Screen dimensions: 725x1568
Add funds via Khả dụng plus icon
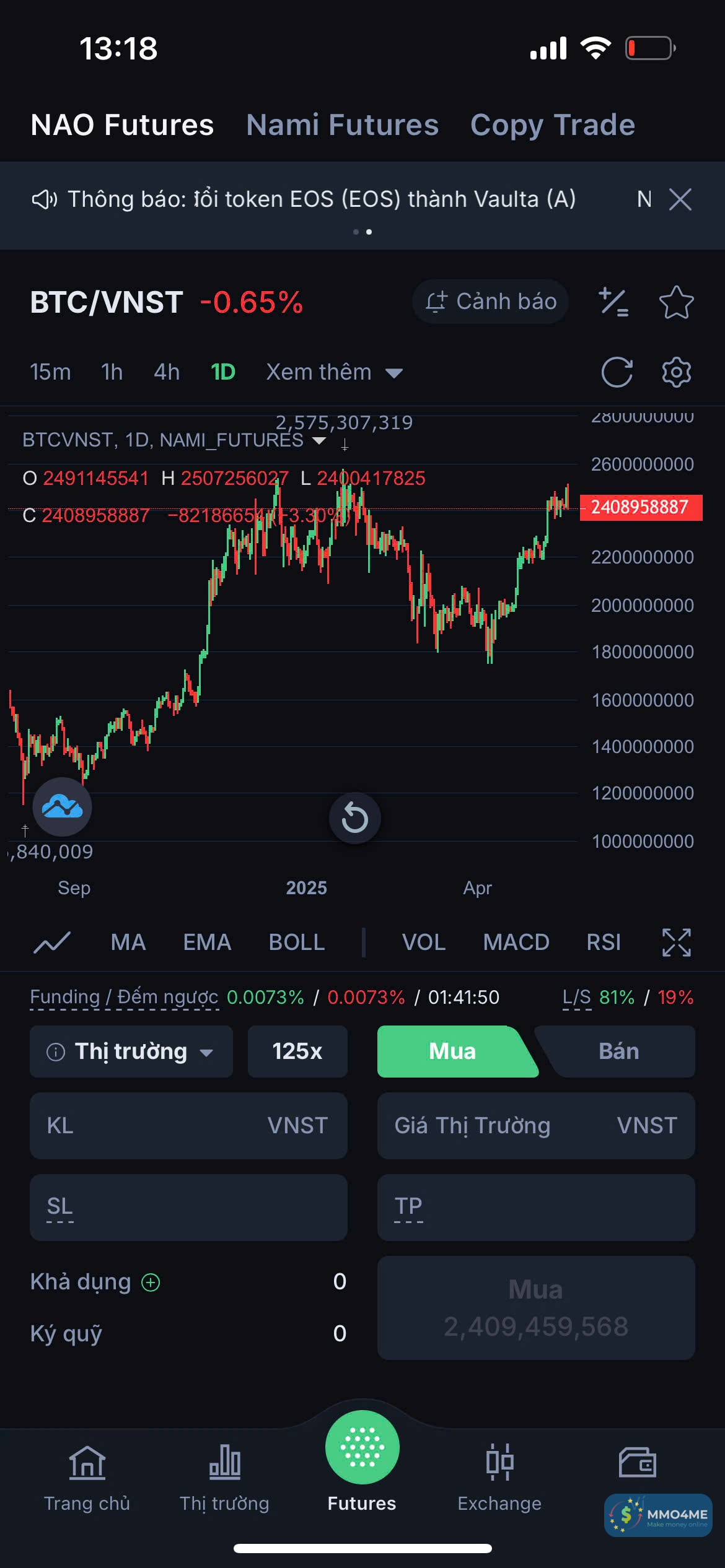tap(151, 1282)
